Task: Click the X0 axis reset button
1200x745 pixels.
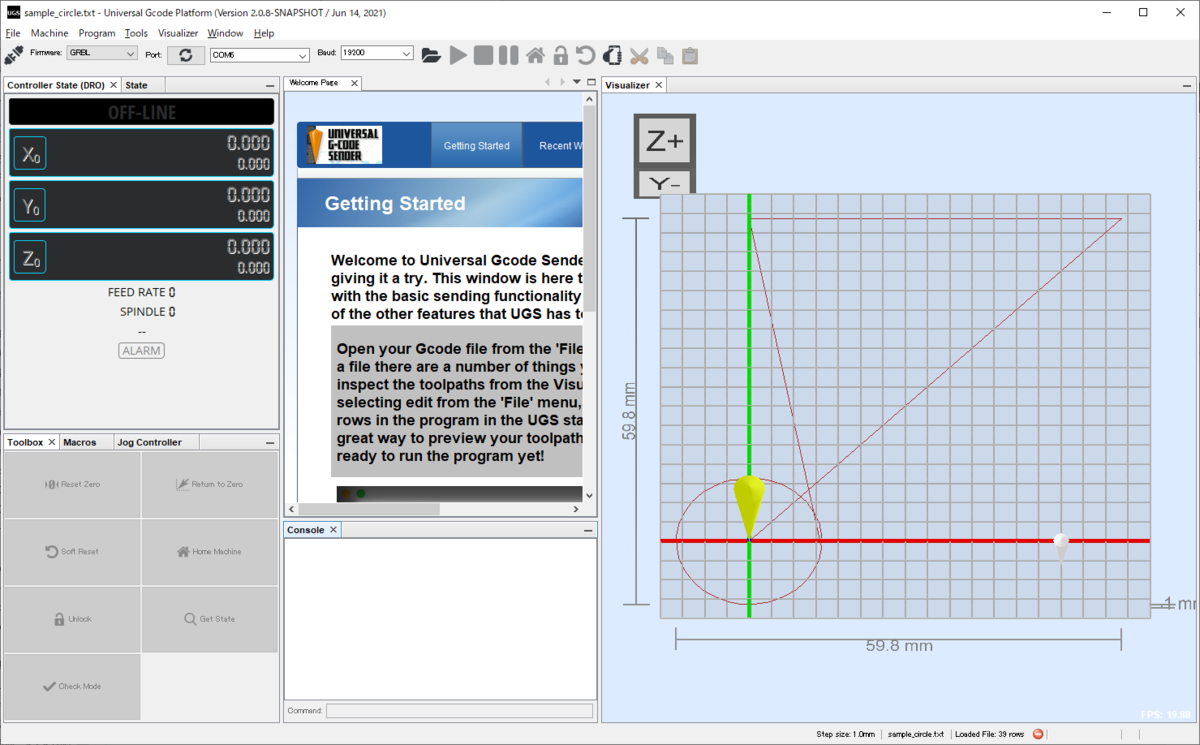Action: pos(29,153)
